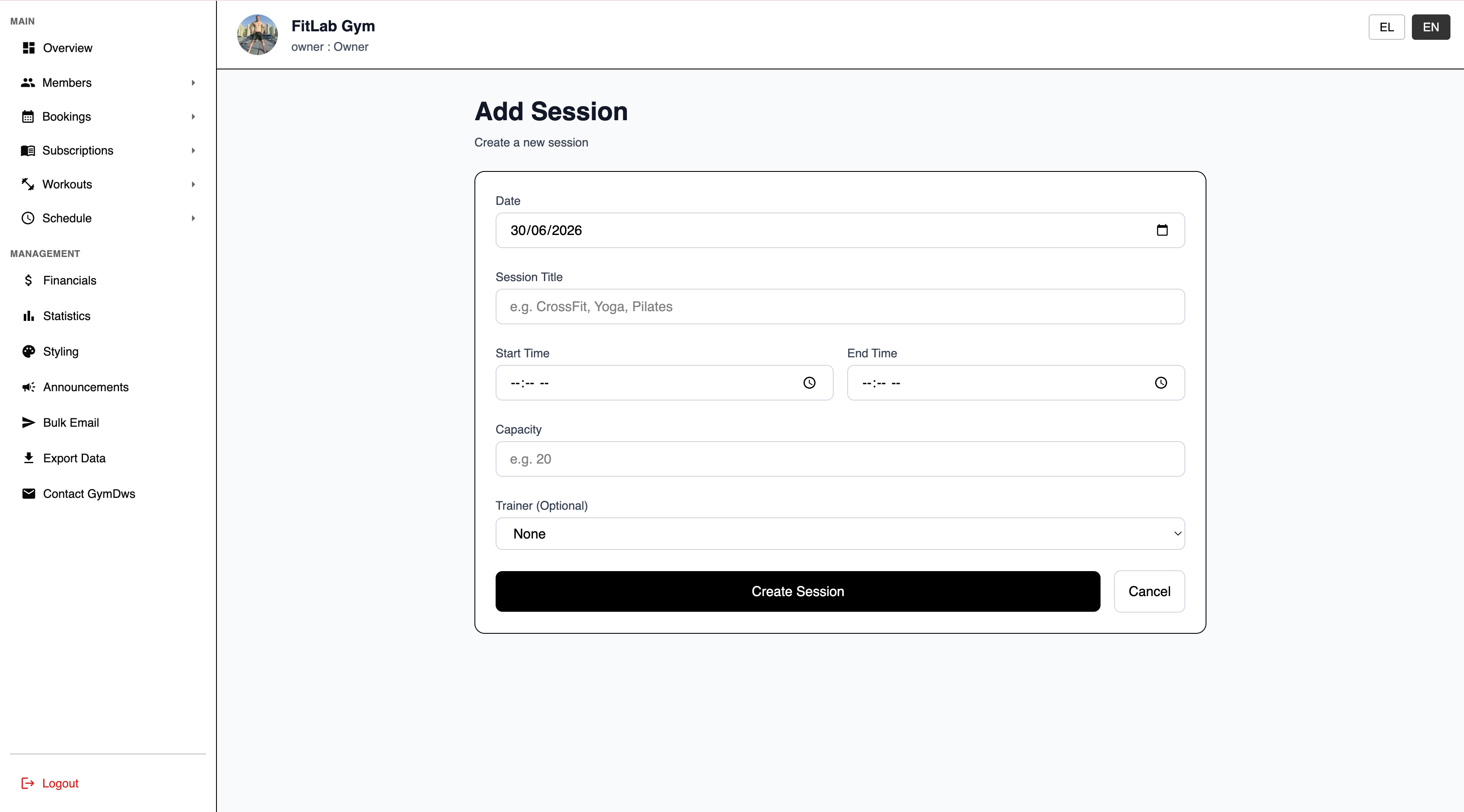Go to Overview page
The image size is (1464, 812).
click(67, 48)
